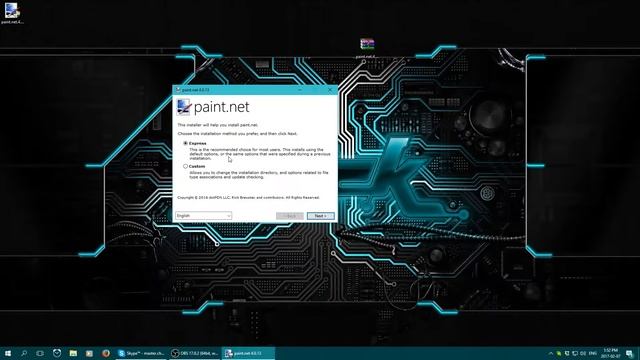This screenshot has height=360, width=640.
Task: Click the Next button in installer
Action: (320, 216)
